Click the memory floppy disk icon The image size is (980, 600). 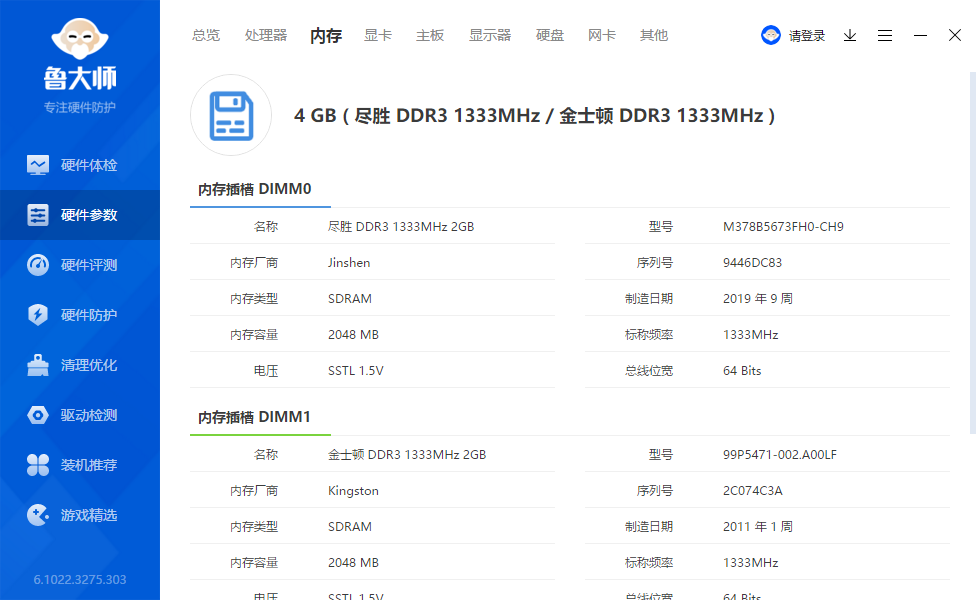pyautogui.click(x=231, y=116)
